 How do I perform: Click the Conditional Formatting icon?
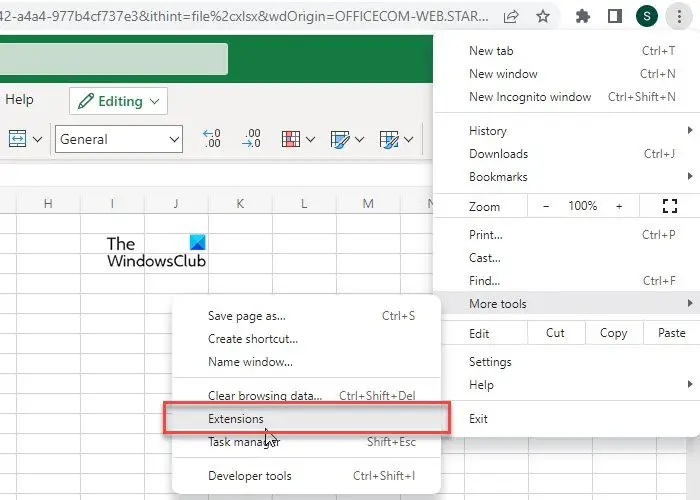coord(291,139)
